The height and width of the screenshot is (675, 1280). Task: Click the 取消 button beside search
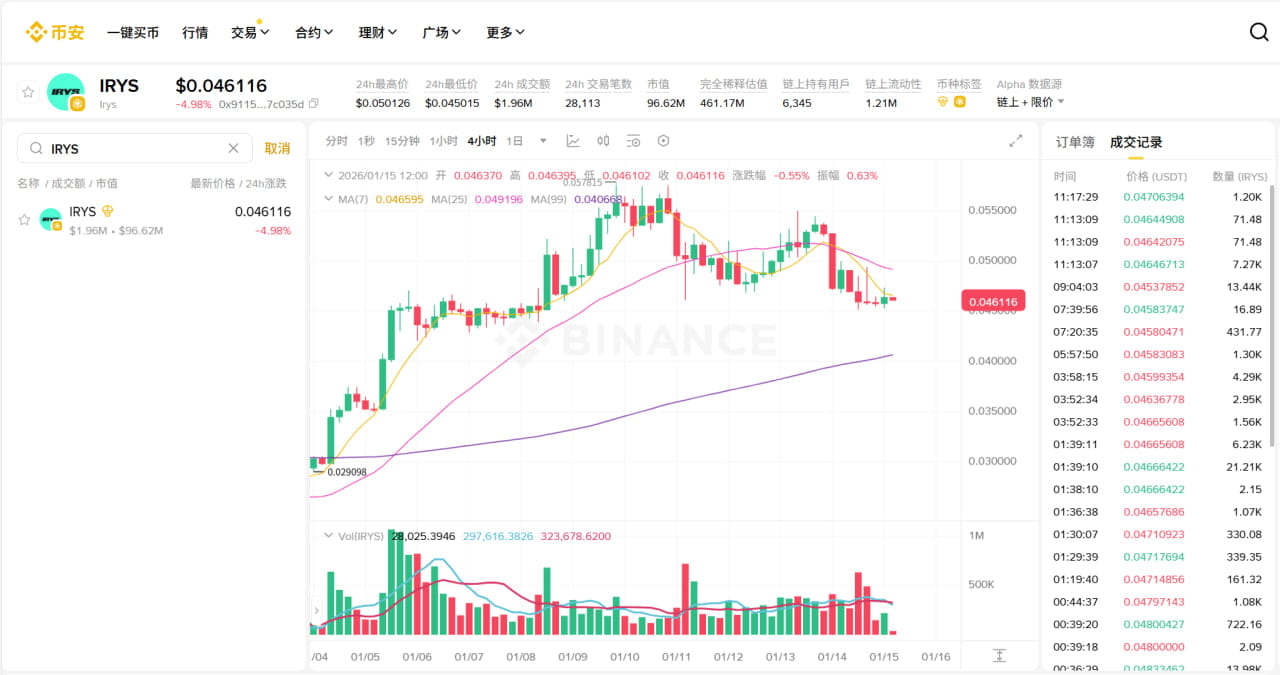tap(277, 148)
